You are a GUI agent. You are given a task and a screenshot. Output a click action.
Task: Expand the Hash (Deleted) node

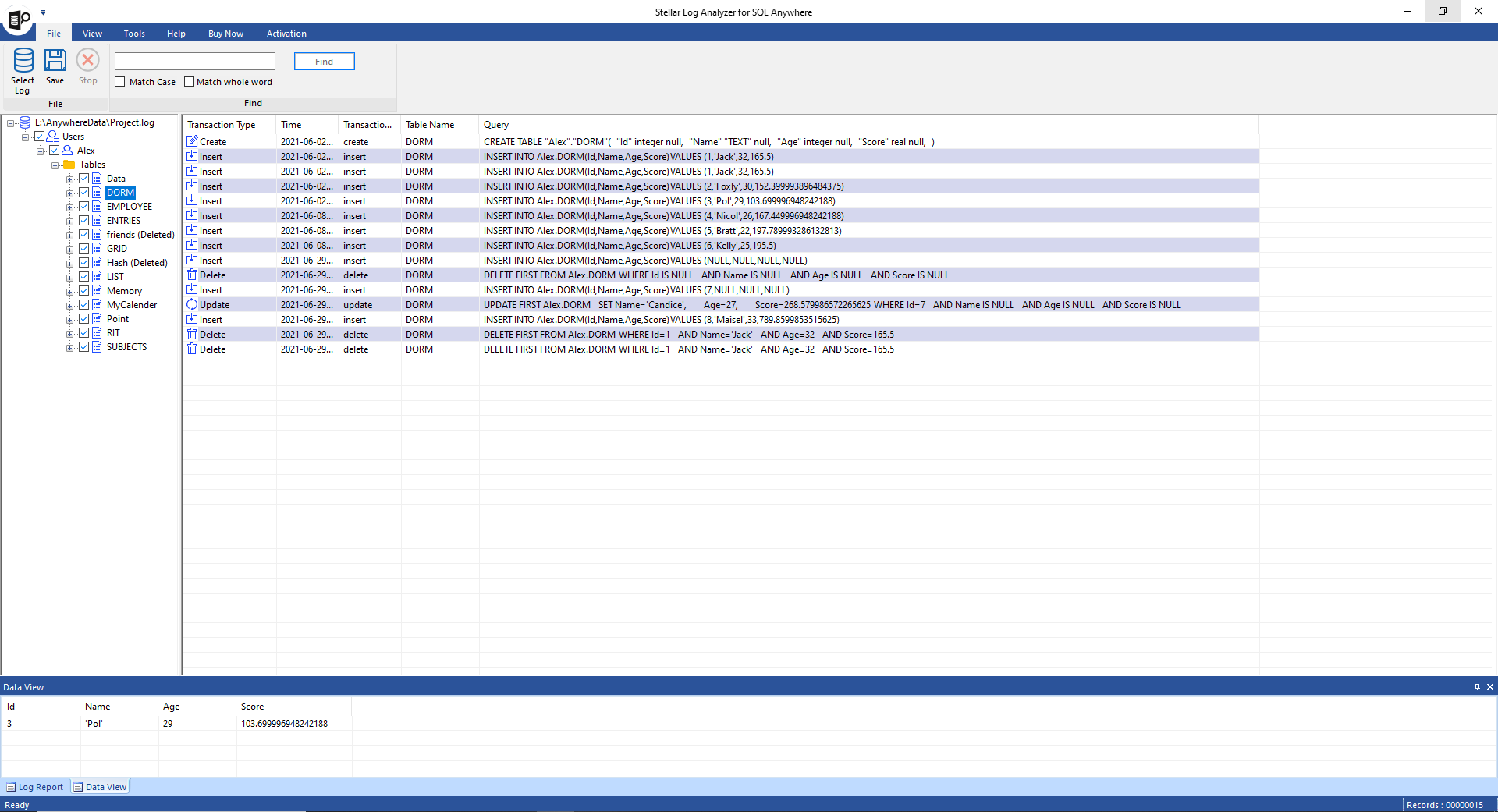pyautogui.click(x=69, y=264)
